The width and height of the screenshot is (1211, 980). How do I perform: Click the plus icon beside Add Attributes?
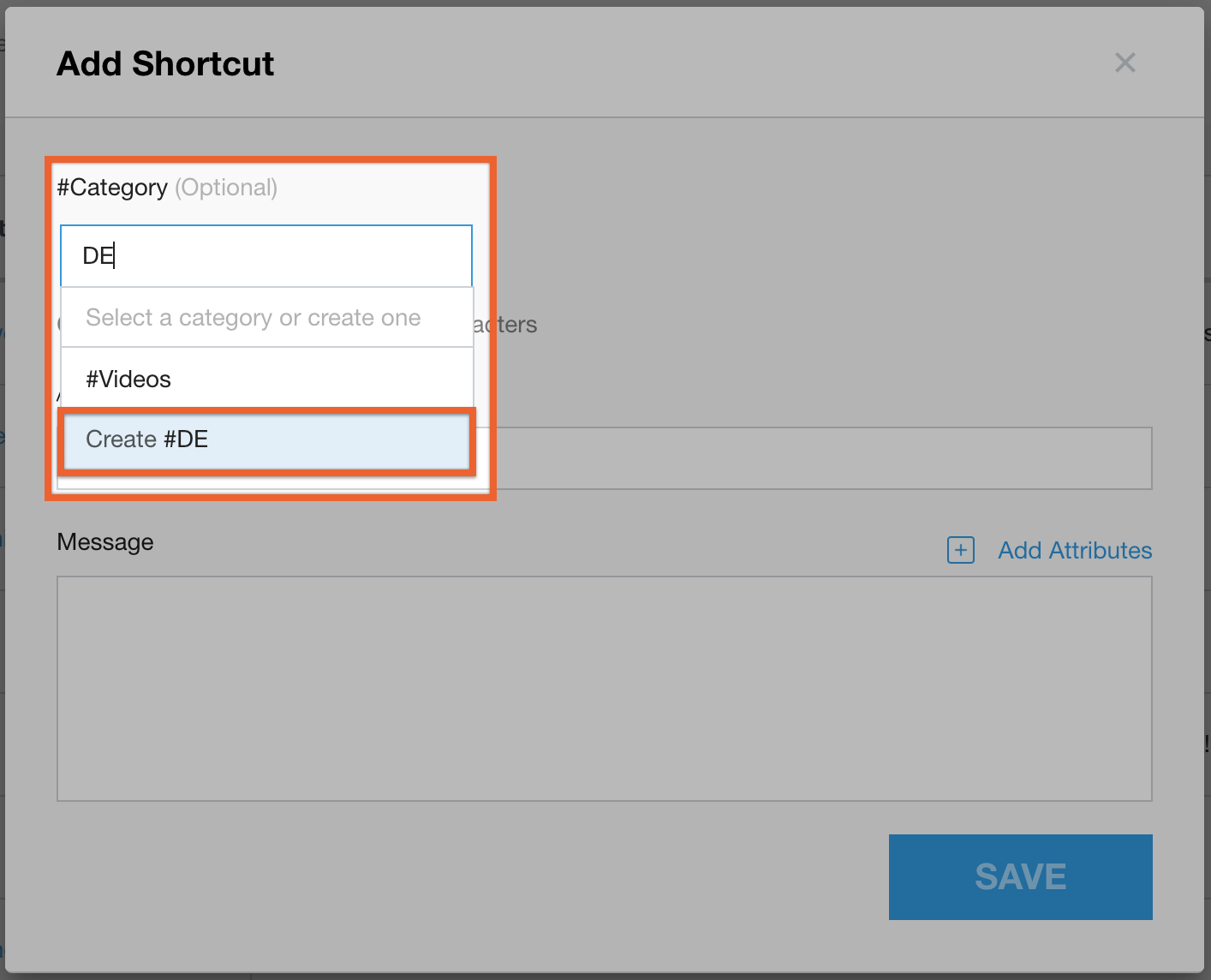click(960, 550)
